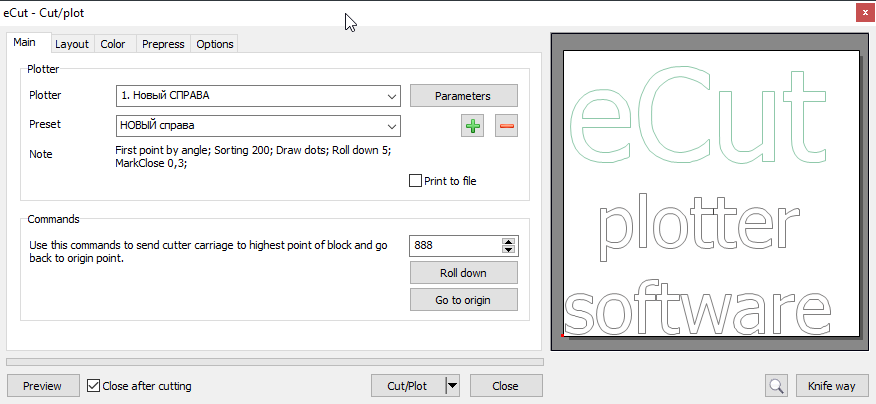Image resolution: width=876 pixels, height=404 pixels.
Task: Open plotter Parameters button
Action: [x=464, y=96]
